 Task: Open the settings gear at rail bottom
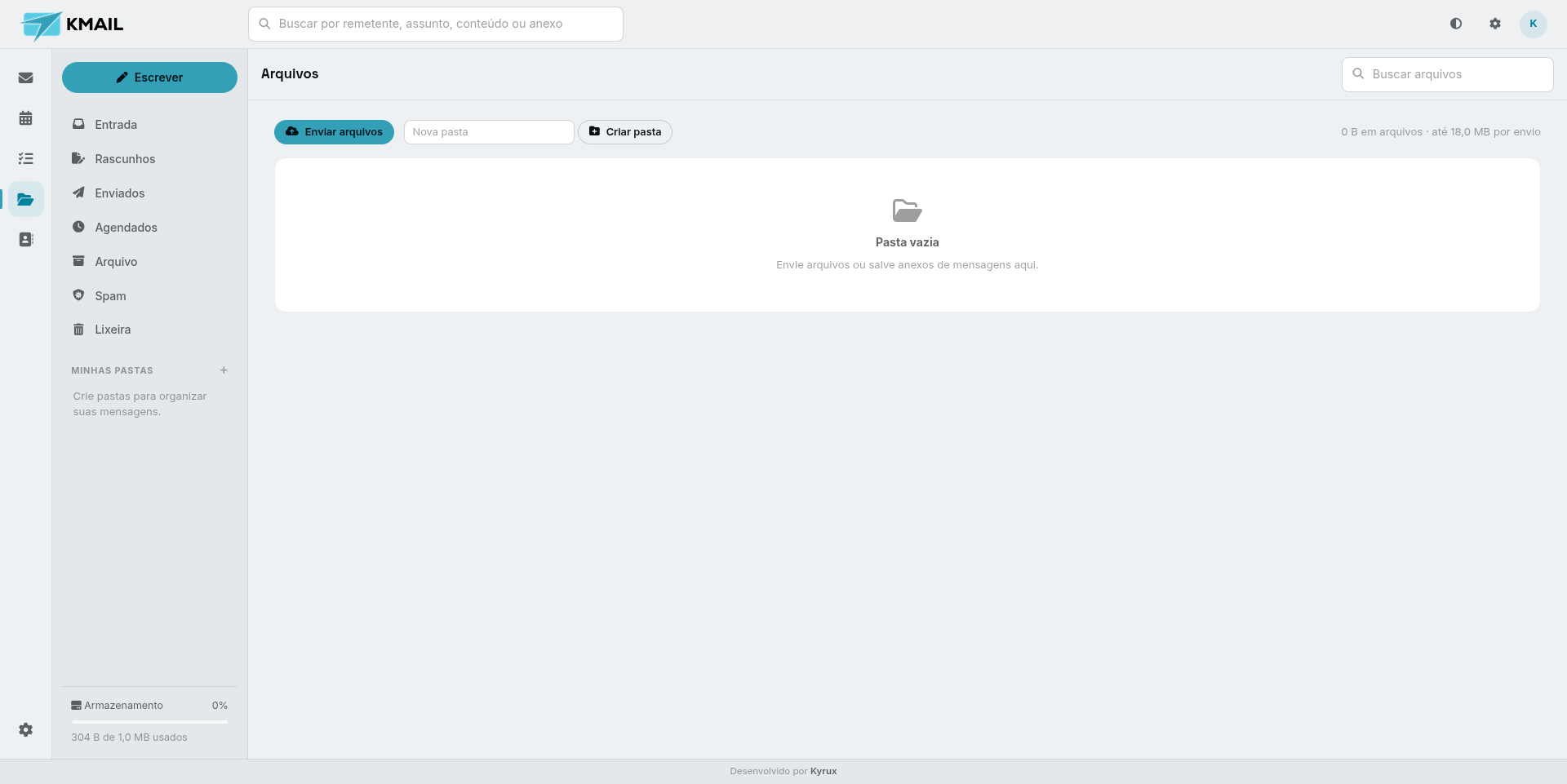tap(26, 729)
